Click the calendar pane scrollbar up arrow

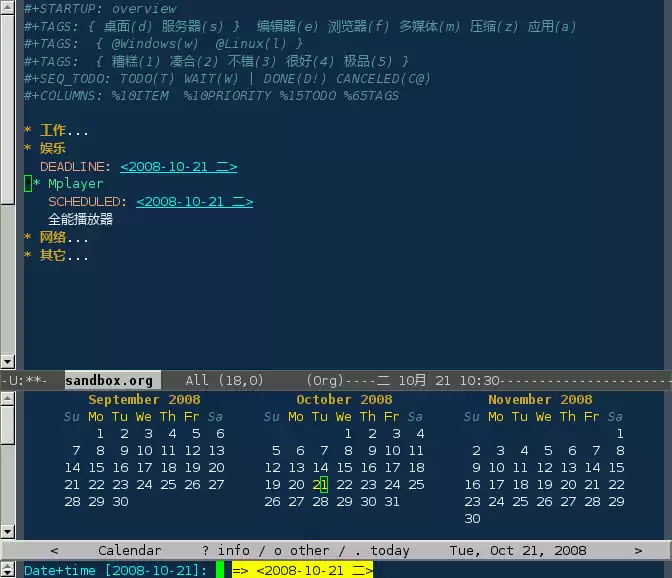click(8, 399)
